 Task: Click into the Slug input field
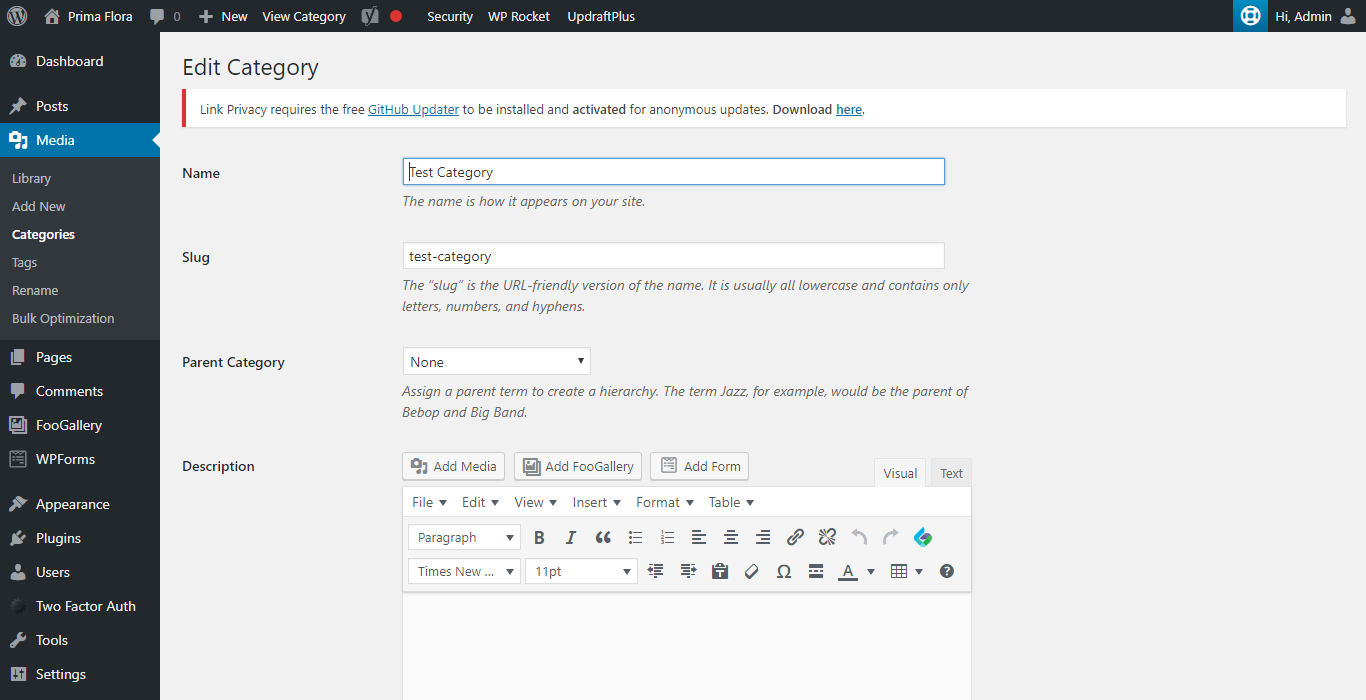point(673,256)
